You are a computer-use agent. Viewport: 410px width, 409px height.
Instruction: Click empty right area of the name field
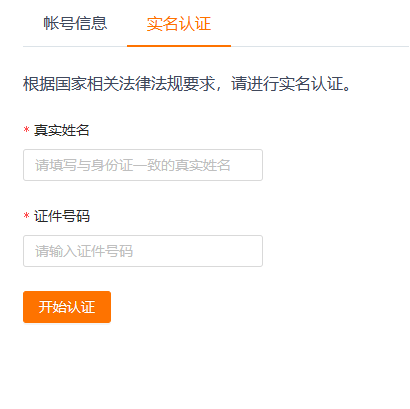[247, 165]
